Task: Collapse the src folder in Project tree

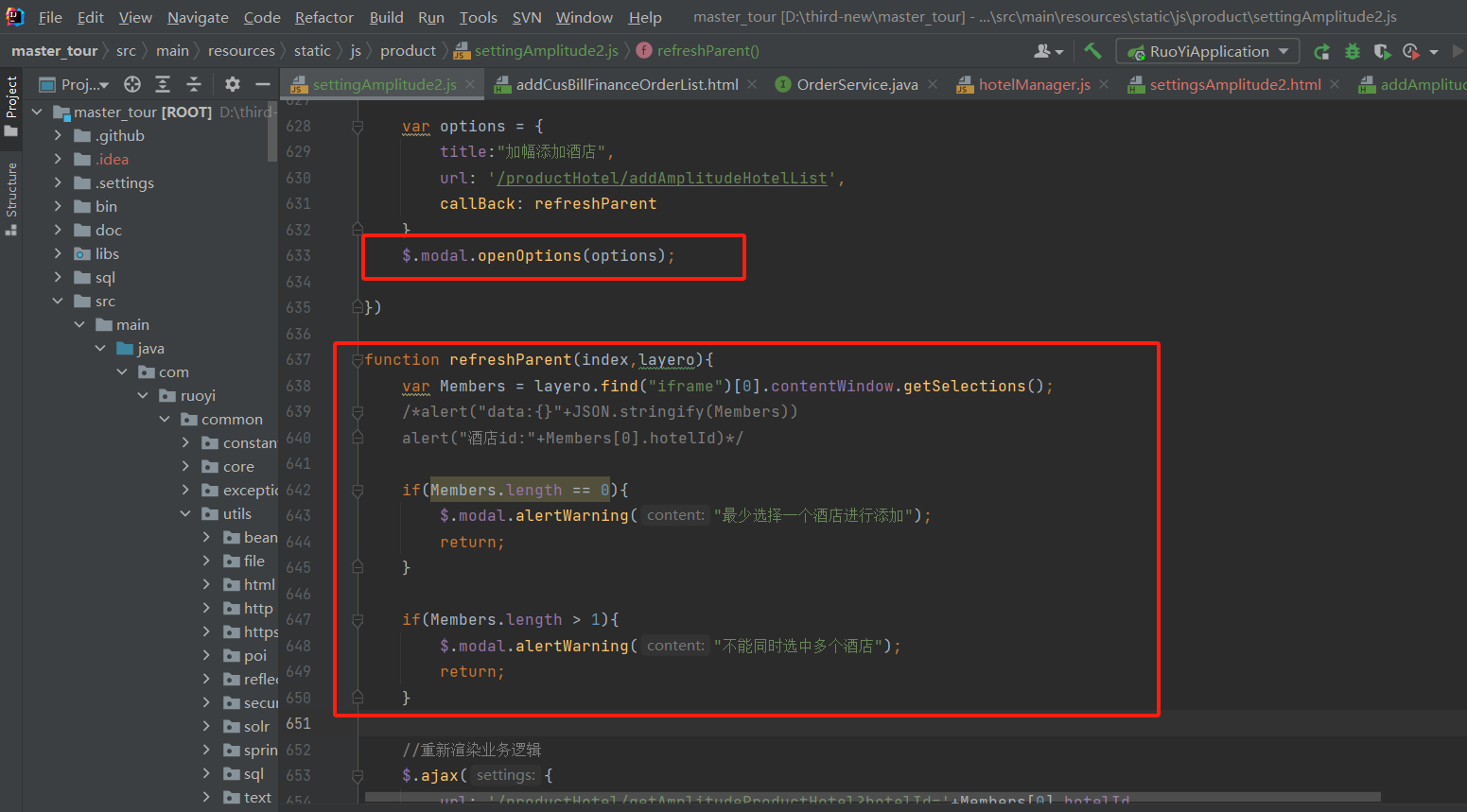Action: point(59,301)
